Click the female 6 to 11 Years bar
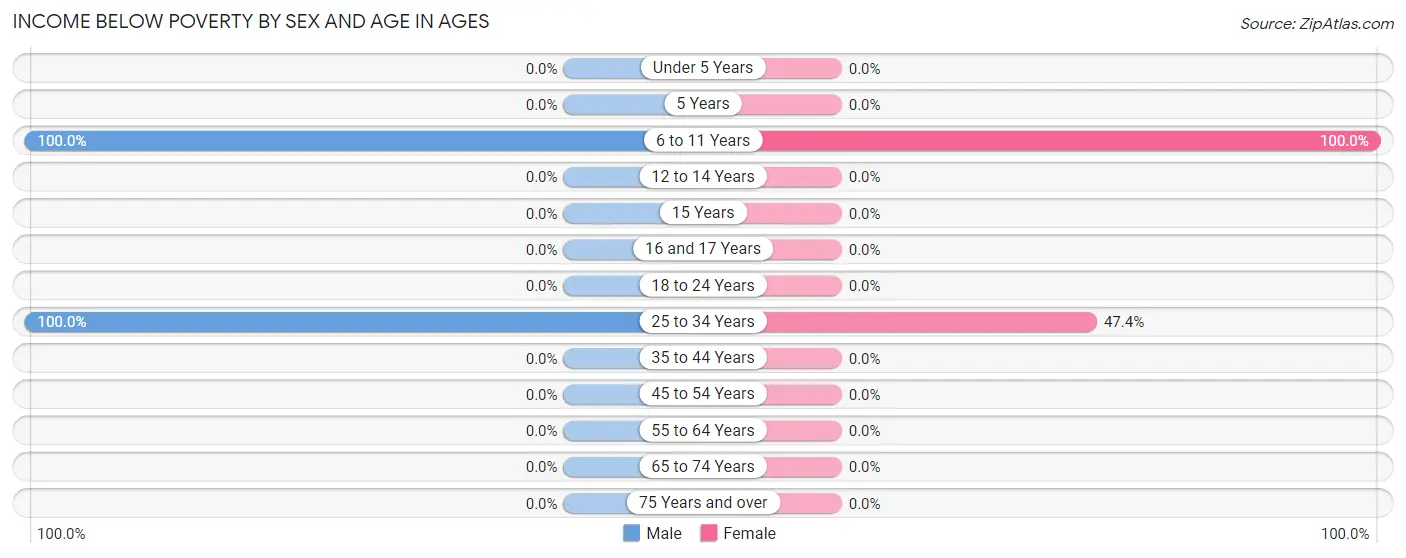1406x558 pixels. [x=1070, y=141]
